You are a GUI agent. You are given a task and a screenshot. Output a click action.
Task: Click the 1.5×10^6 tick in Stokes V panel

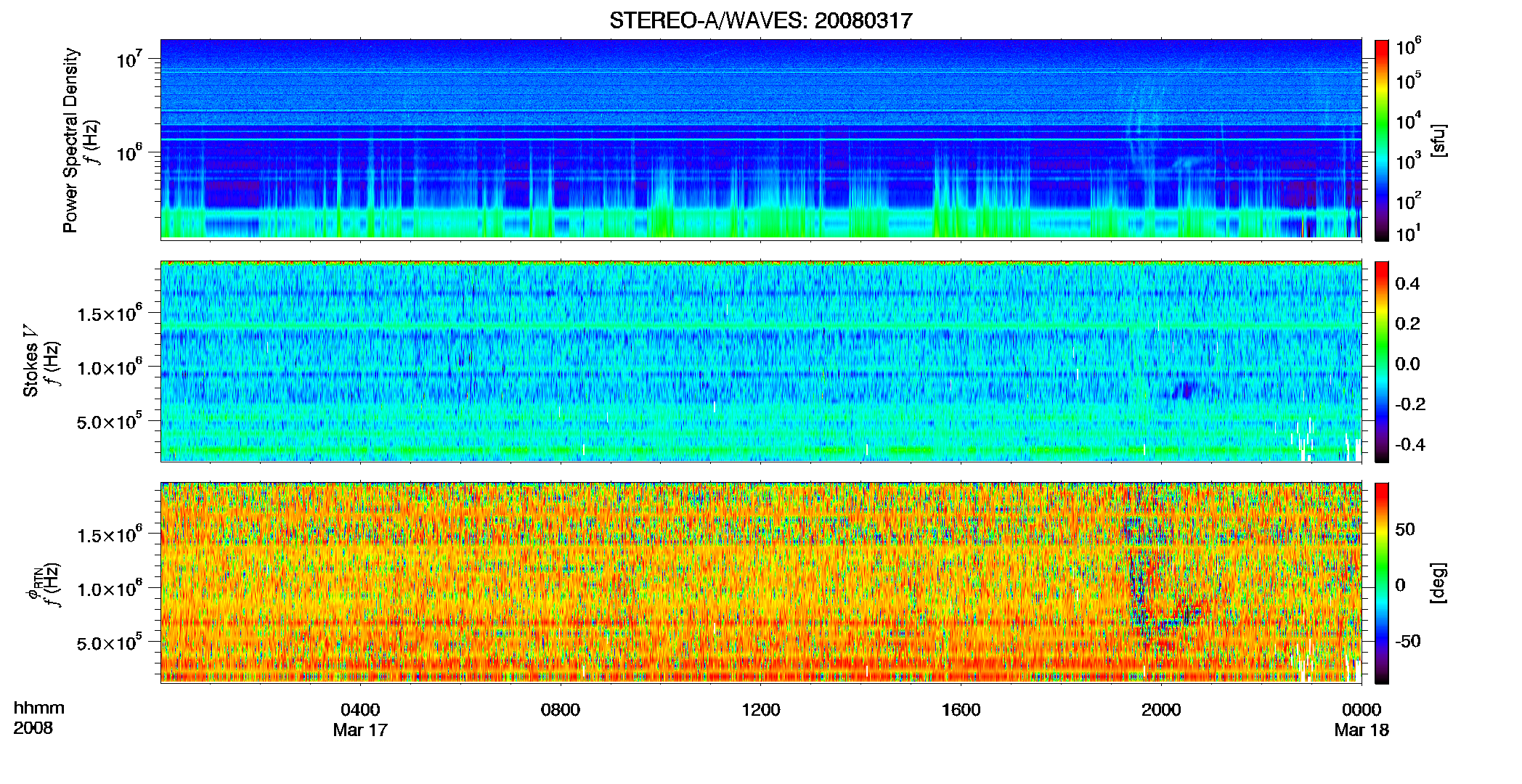pyautogui.click(x=110, y=314)
